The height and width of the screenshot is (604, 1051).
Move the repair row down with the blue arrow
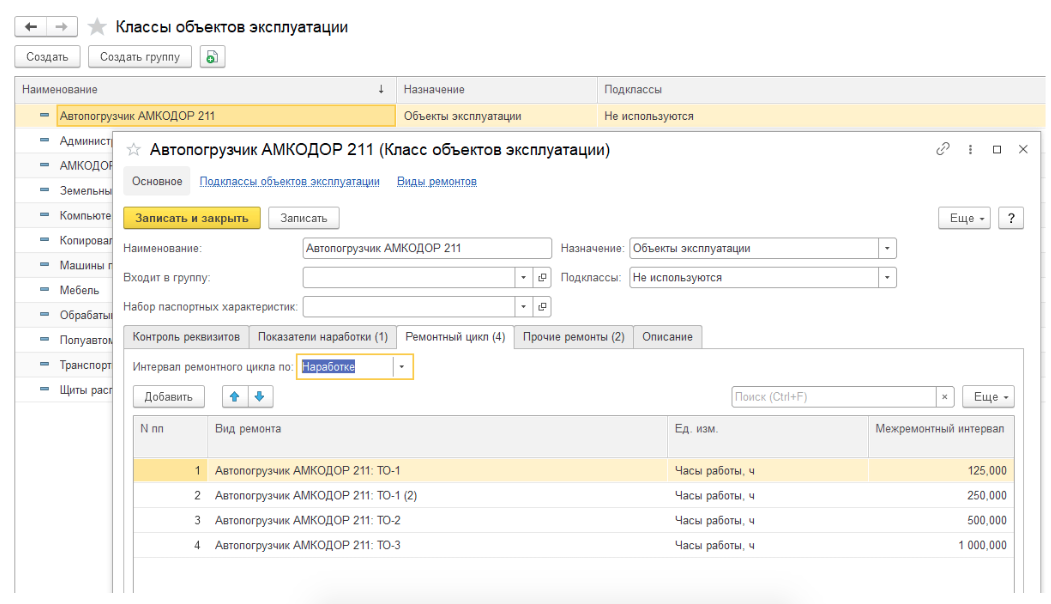260,397
